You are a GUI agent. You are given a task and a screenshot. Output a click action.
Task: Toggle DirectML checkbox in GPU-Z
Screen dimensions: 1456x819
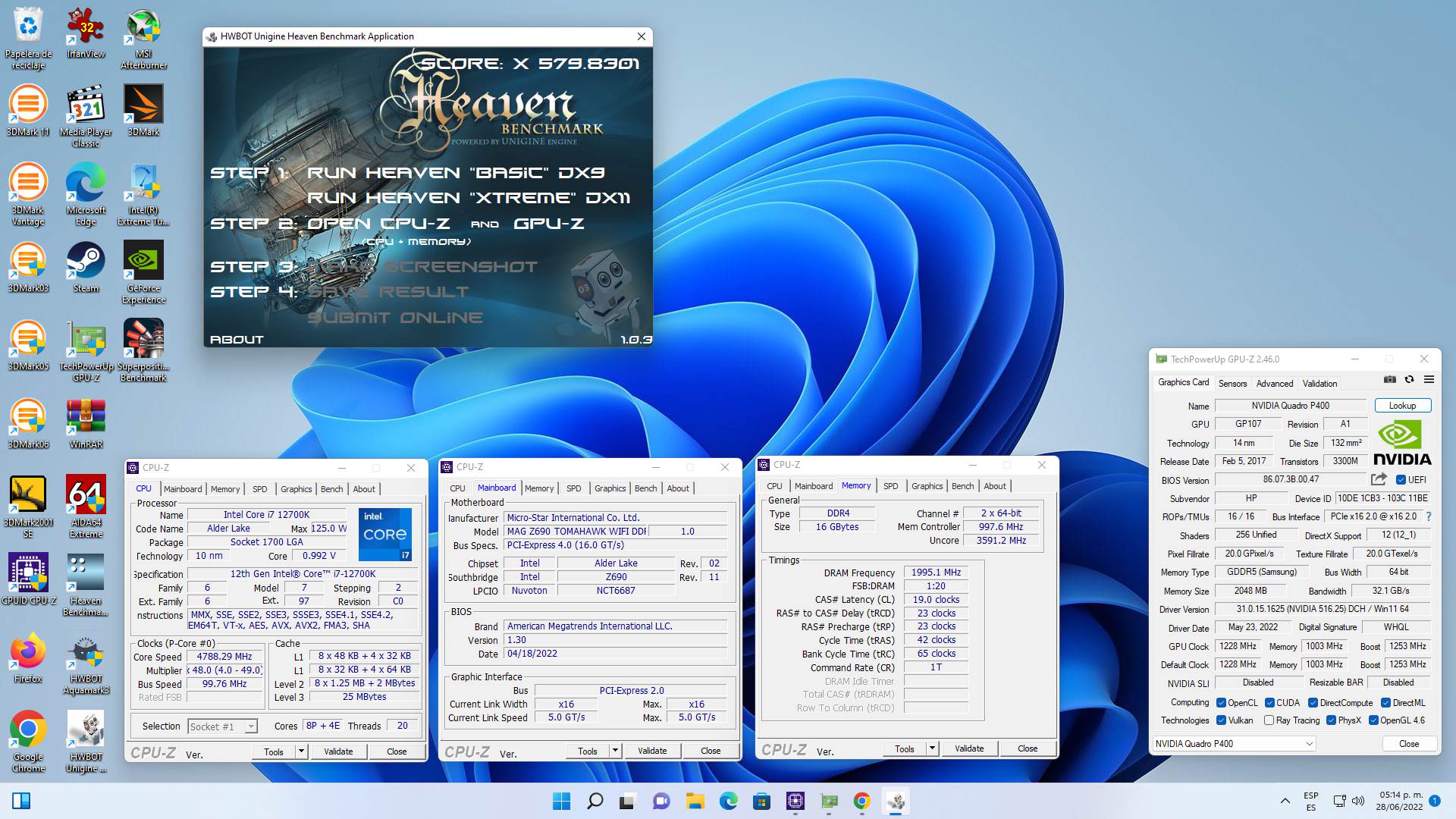click(x=1385, y=703)
